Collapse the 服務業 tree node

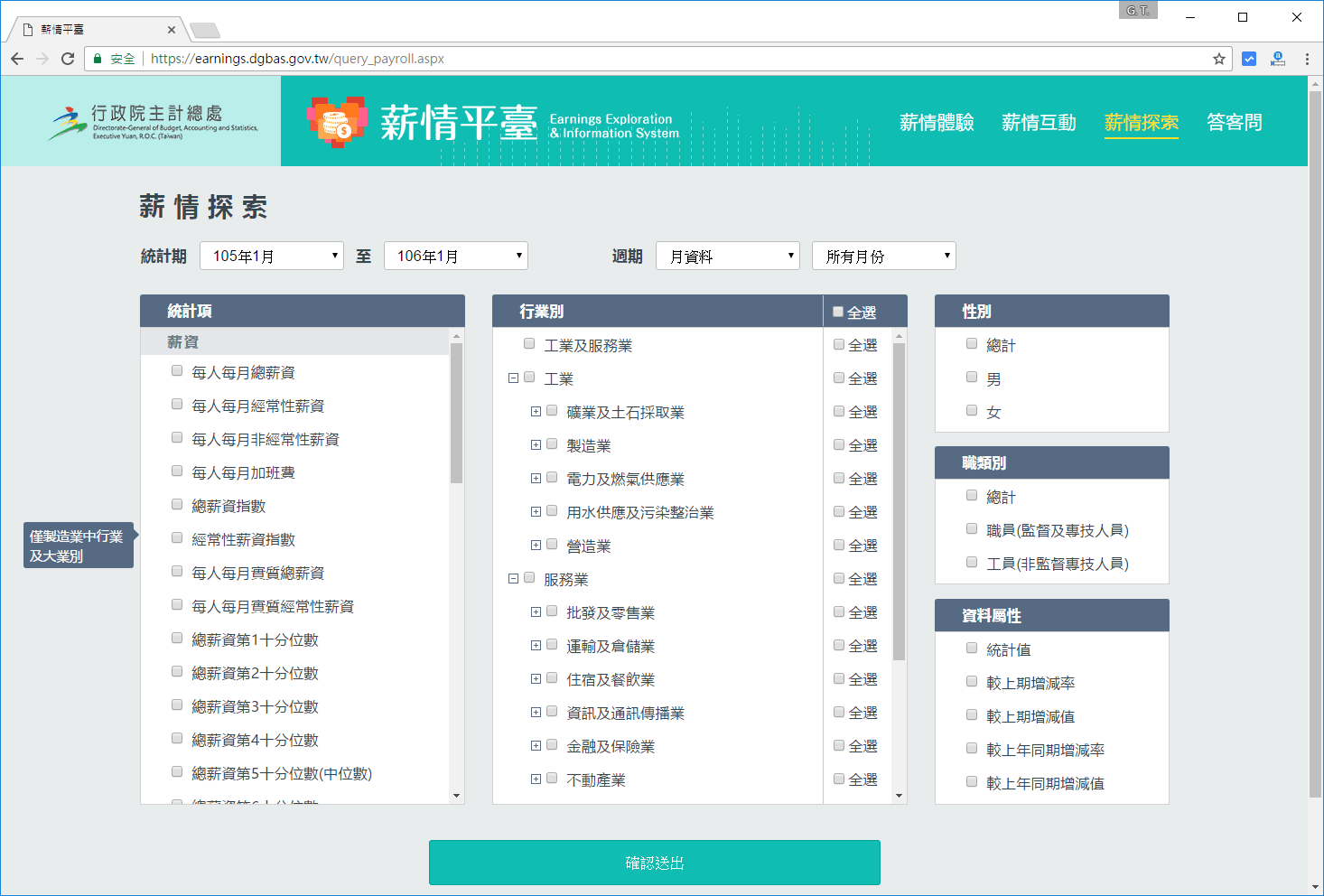(513, 579)
